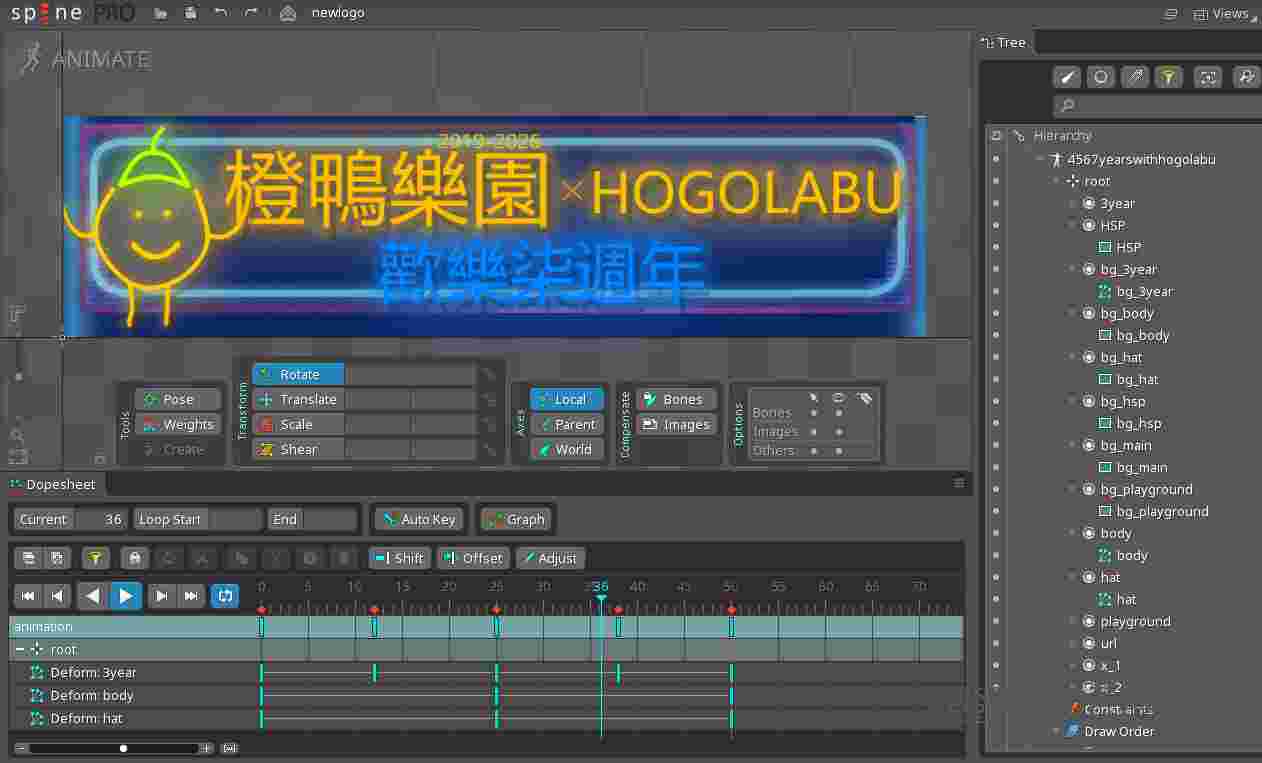
Task: Collapse the root row in the dopesheet
Action: tap(19, 649)
